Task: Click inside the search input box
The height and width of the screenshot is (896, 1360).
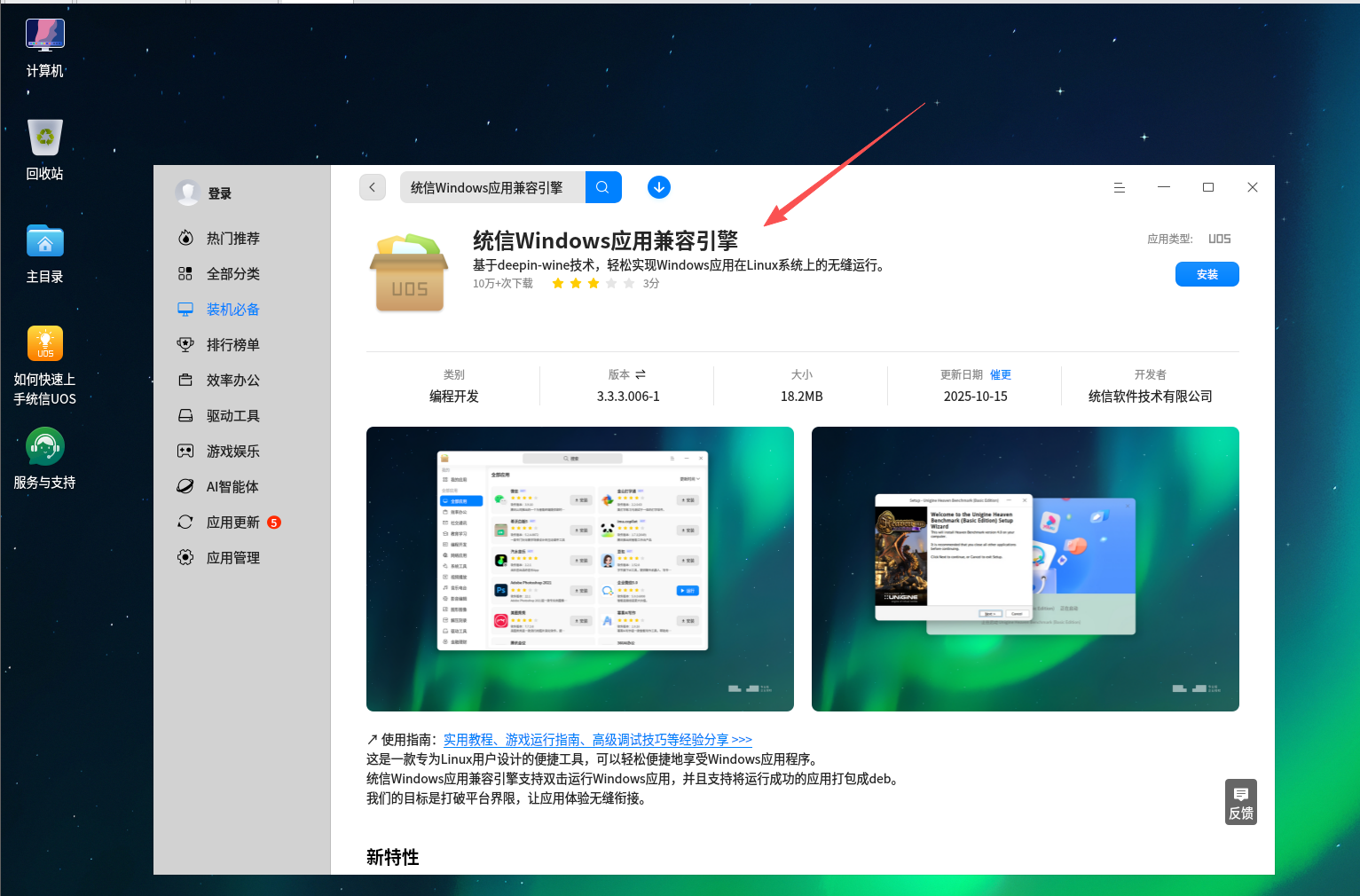Action: tap(491, 187)
